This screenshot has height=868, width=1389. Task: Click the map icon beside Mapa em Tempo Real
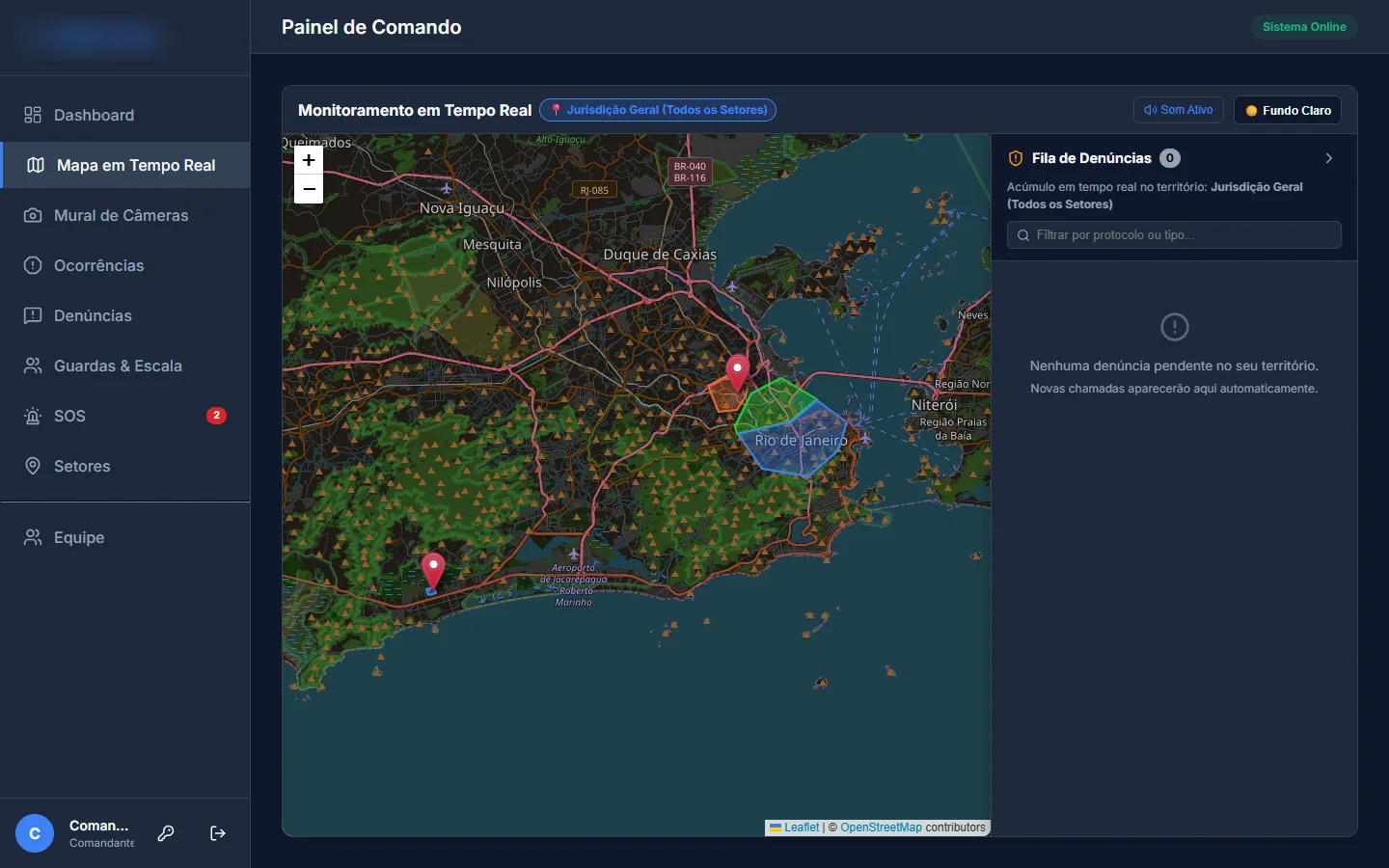tap(36, 165)
